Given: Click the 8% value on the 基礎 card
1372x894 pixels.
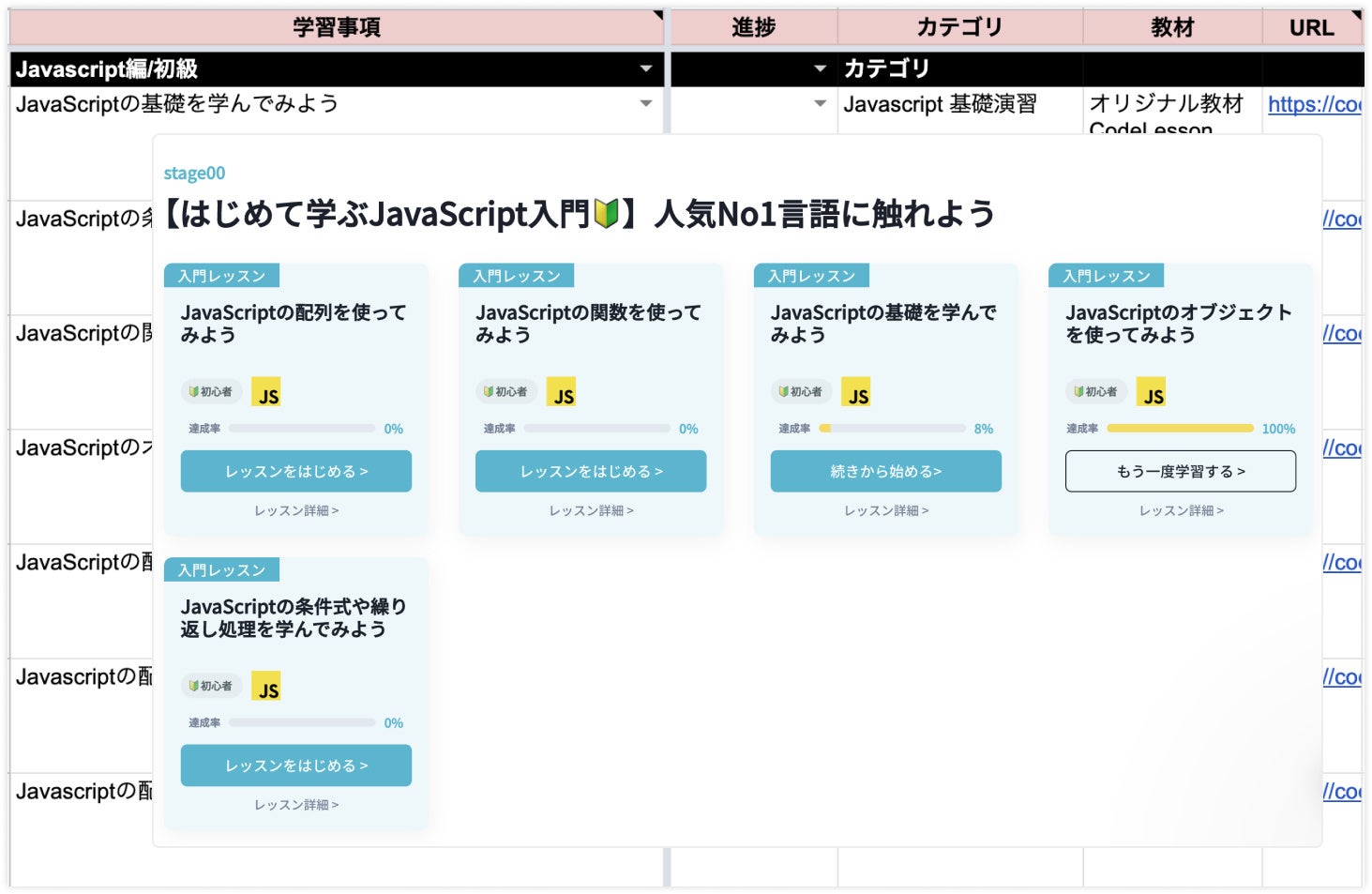Looking at the screenshot, I should tap(984, 429).
